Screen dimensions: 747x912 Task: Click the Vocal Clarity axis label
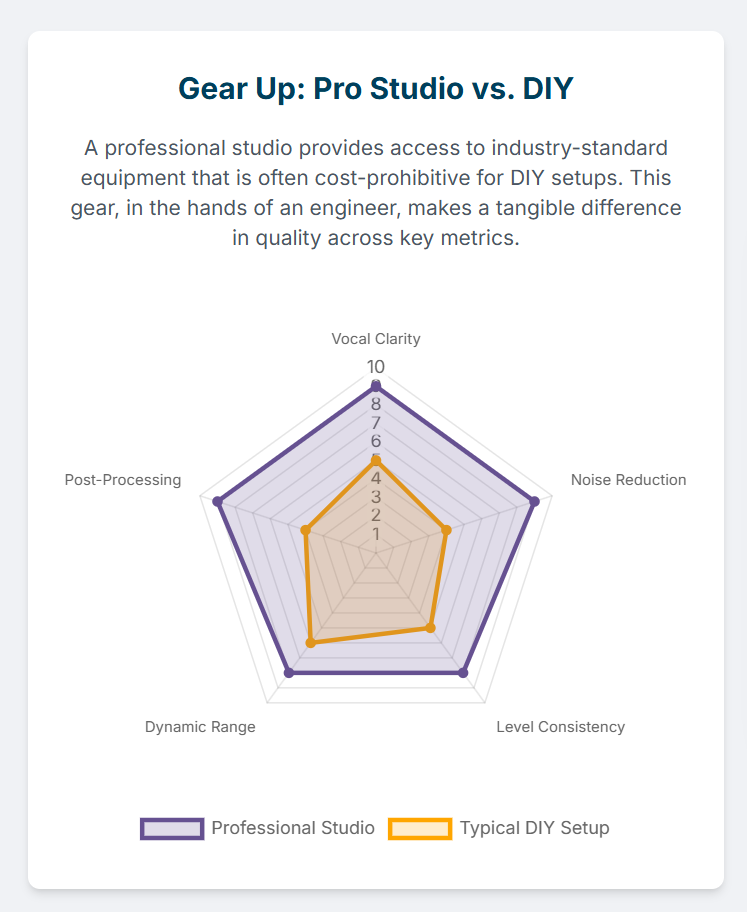tap(376, 339)
